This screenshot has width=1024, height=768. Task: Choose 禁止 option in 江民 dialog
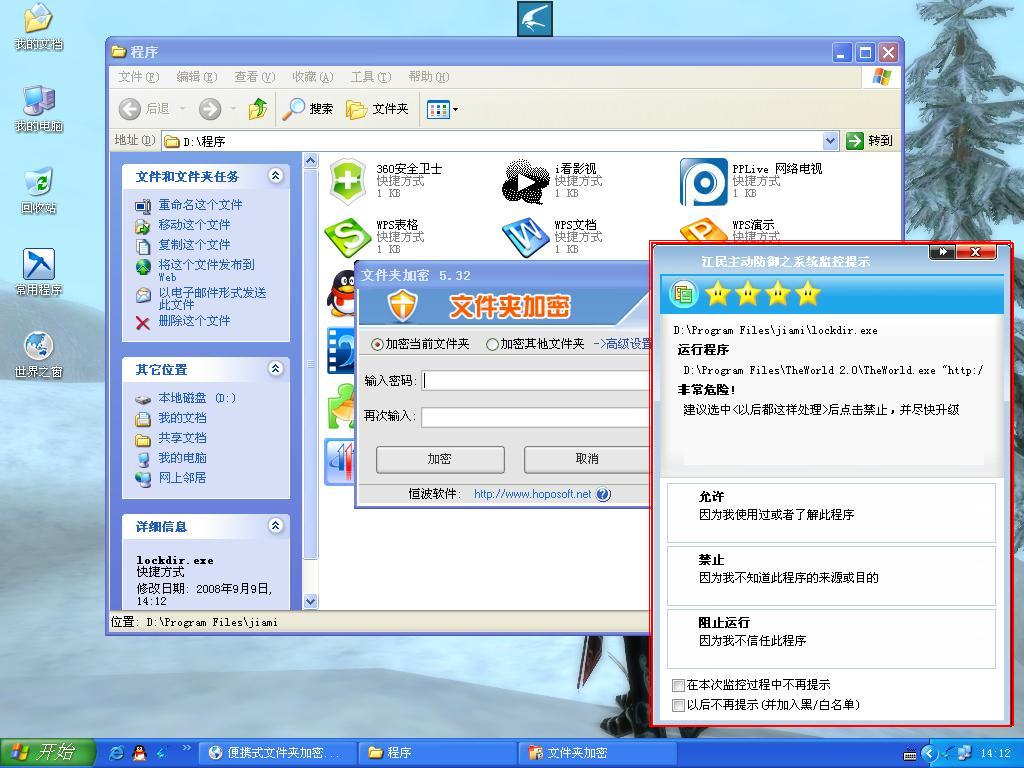click(x=831, y=575)
